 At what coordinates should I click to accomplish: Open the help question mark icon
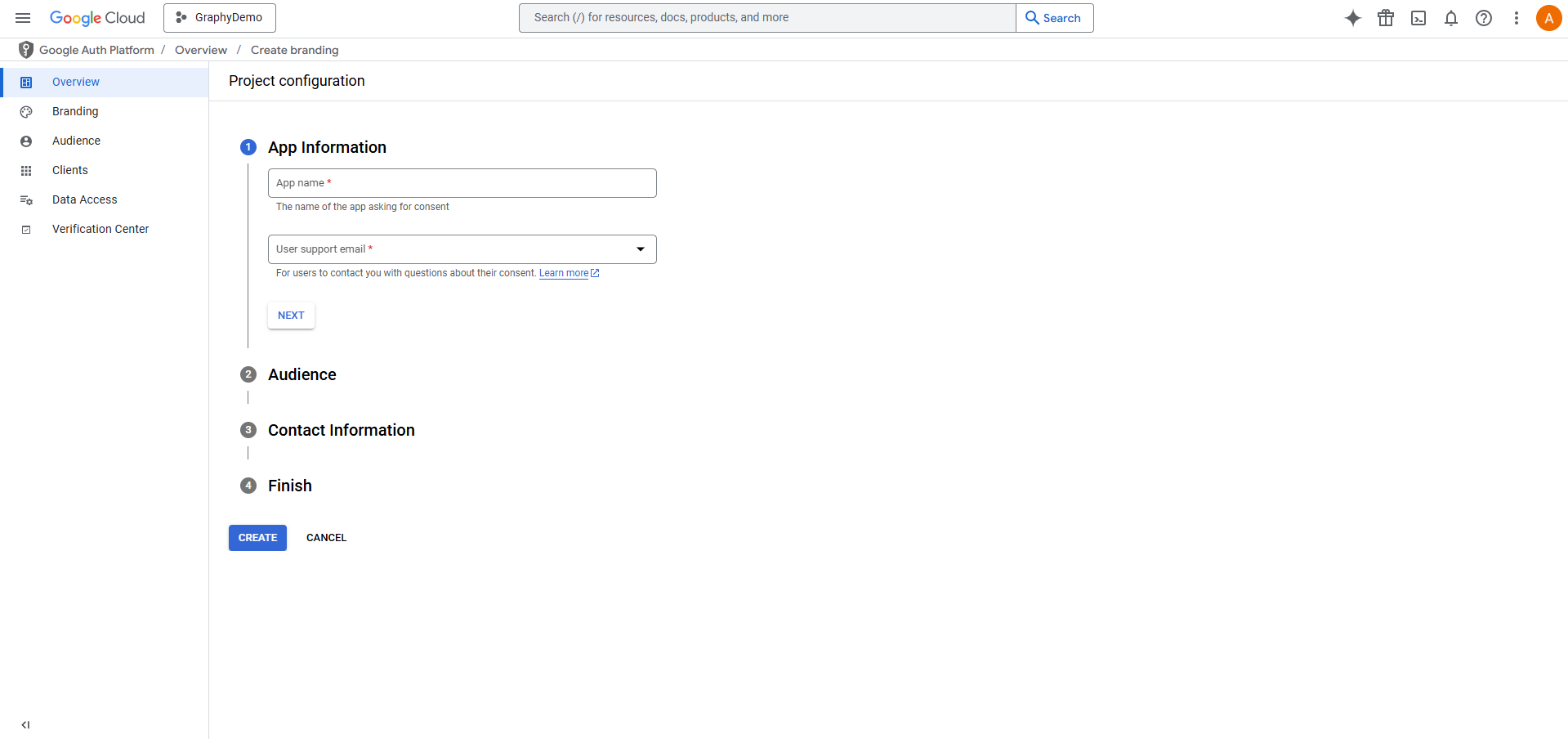(x=1484, y=18)
